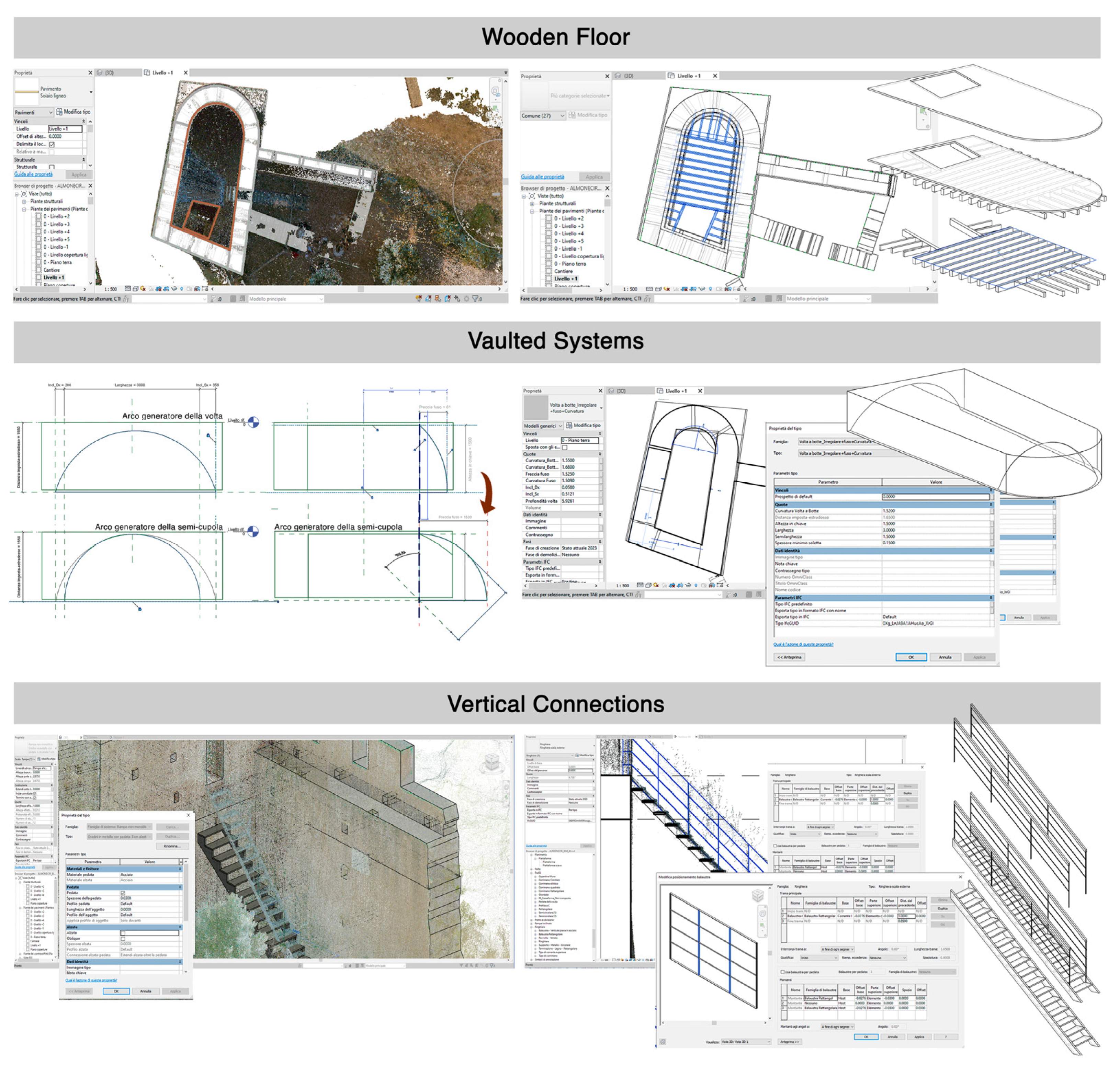Toggle the Delimita il locale checkbox

[x=52, y=144]
